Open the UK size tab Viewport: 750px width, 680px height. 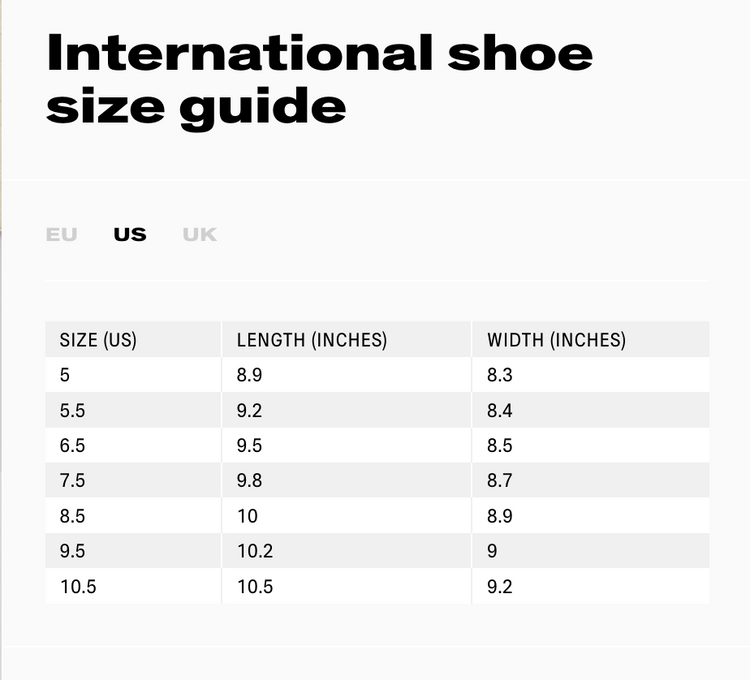pyautogui.click(x=199, y=235)
